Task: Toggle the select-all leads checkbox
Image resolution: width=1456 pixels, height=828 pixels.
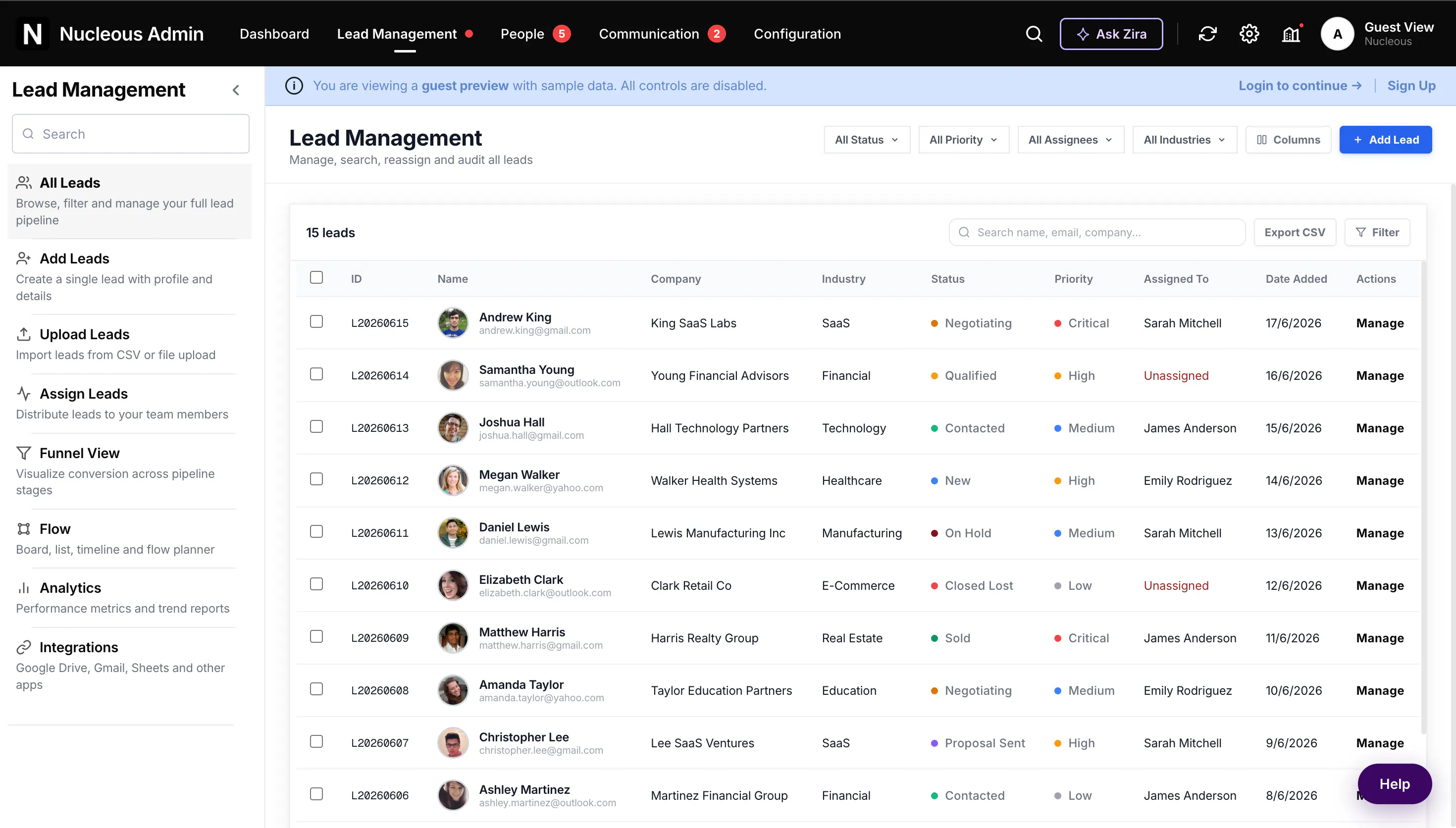Action: pyautogui.click(x=316, y=277)
